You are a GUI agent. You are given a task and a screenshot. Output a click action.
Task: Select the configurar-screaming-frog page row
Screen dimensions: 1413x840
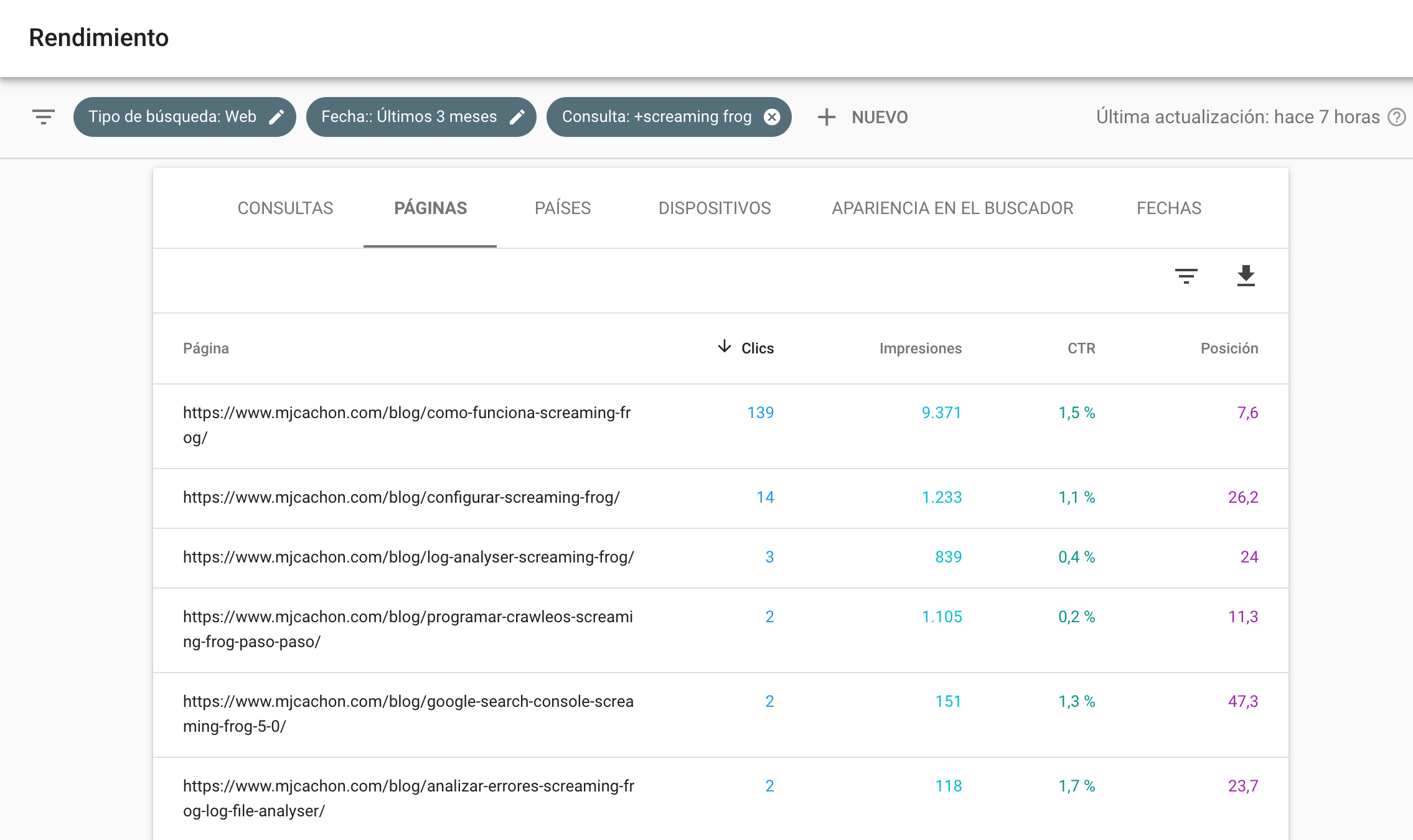pos(721,498)
